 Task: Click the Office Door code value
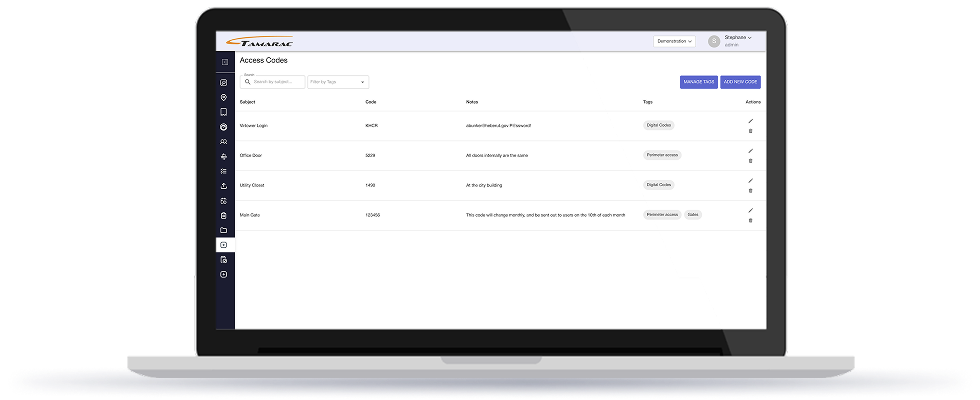370,155
